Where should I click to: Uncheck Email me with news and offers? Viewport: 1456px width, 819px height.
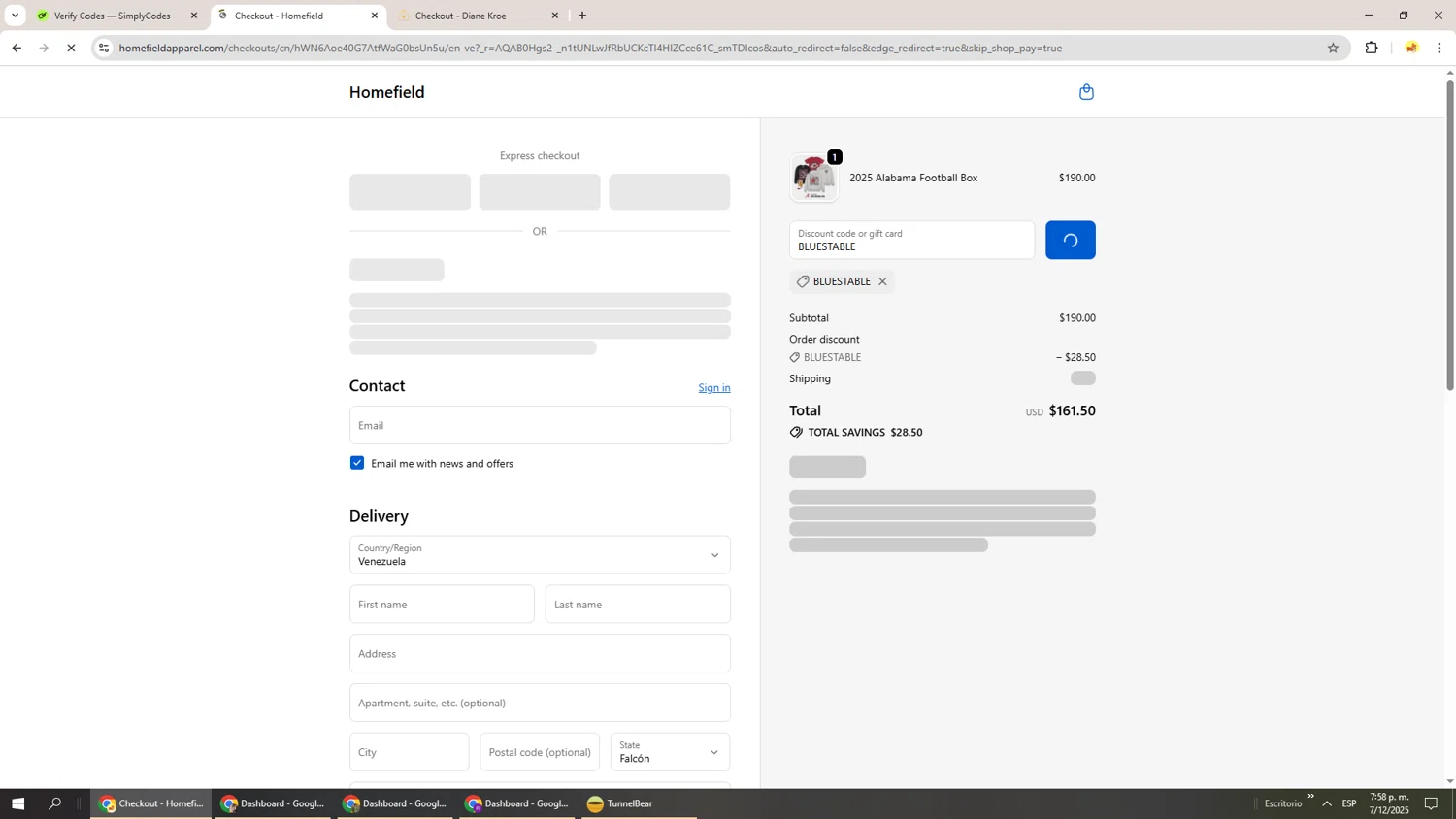357,463
